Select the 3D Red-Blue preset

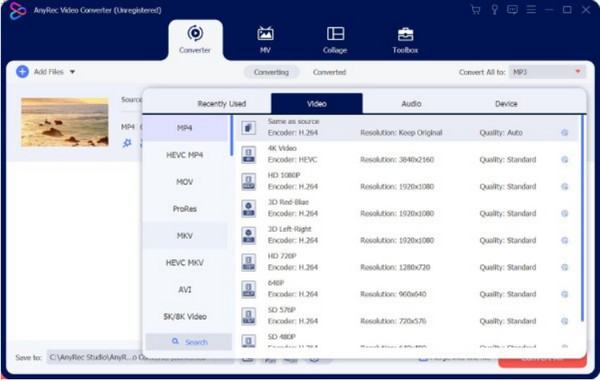pyautogui.click(x=406, y=208)
